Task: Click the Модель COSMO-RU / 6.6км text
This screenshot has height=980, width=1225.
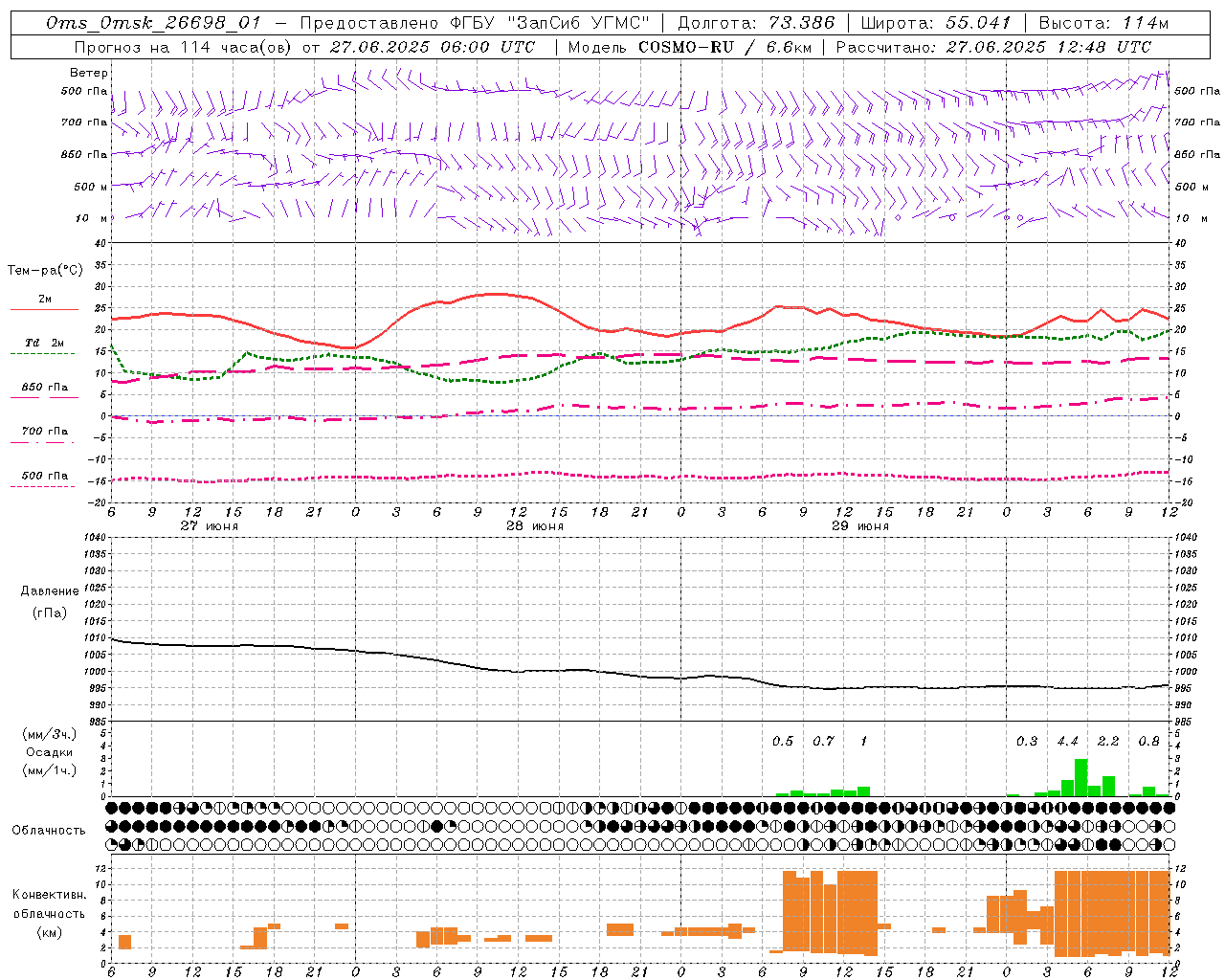Action: (x=689, y=47)
